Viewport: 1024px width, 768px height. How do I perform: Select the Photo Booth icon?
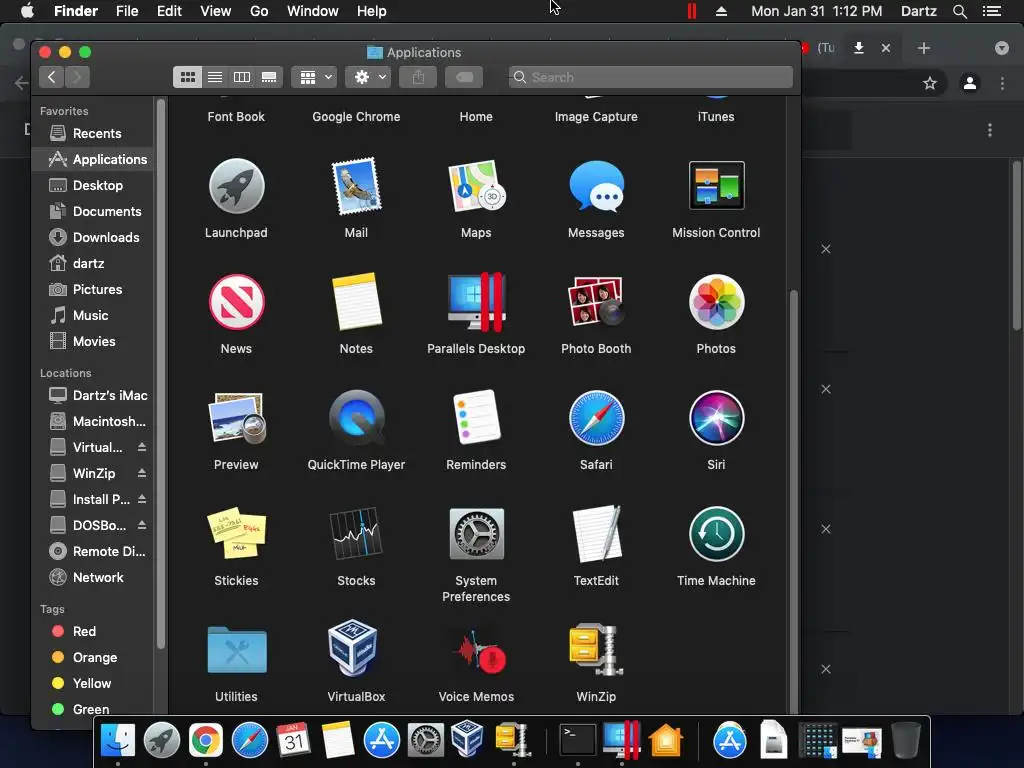596,302
